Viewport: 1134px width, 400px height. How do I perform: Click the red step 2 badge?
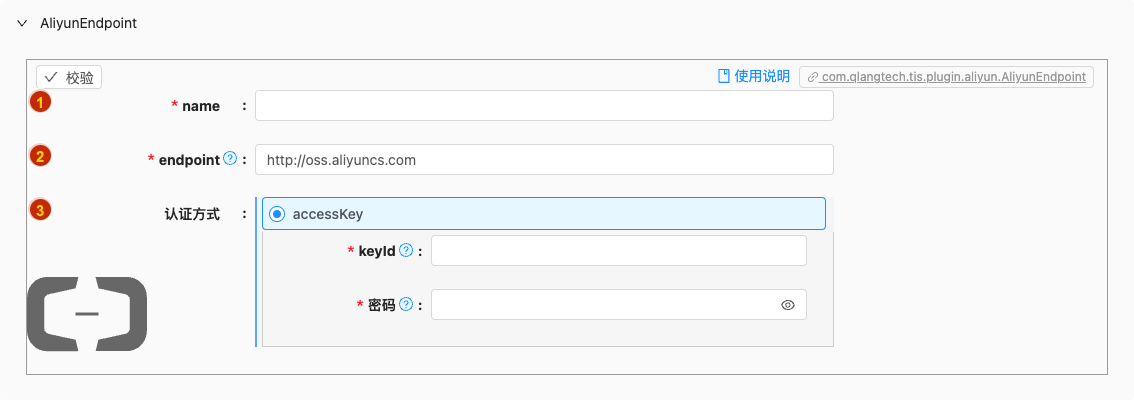point(40,156)
